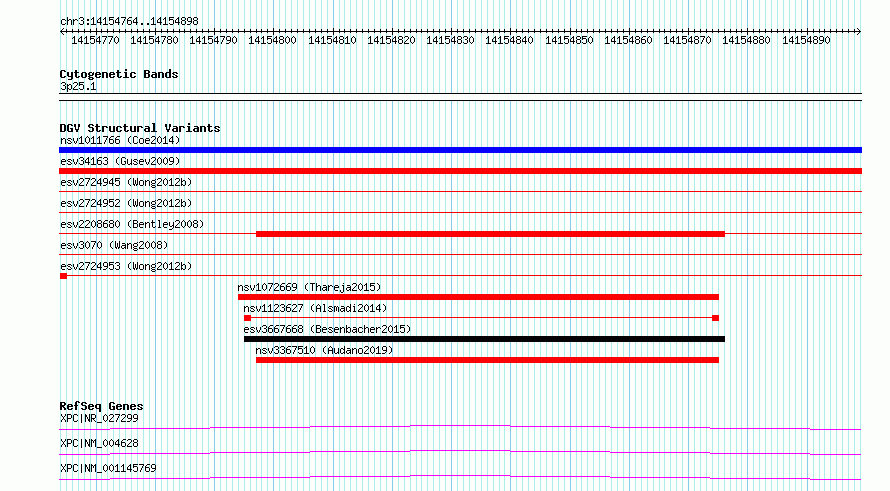Click the thick red esv34163 bar
Screen dimensions: 890x491
460,171
